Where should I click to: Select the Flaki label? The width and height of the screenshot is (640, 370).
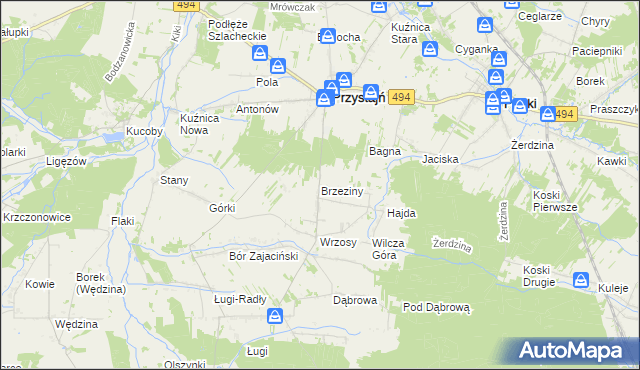click(x=122, y=221)
